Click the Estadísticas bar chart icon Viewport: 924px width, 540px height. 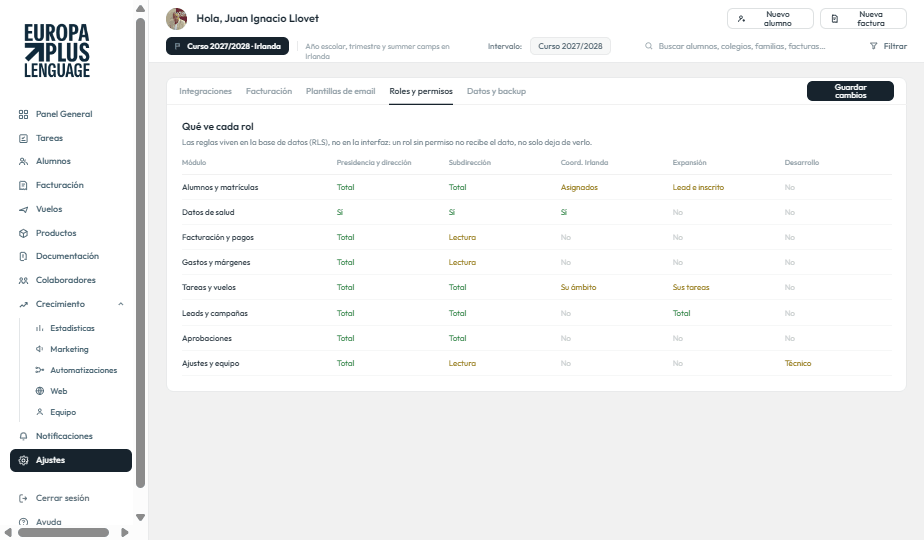39,328
